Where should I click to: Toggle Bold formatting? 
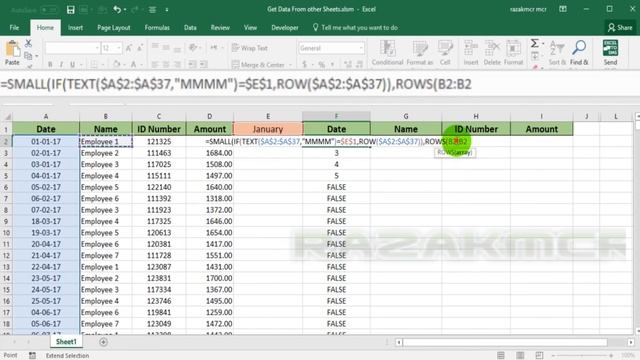coord(50,64)
